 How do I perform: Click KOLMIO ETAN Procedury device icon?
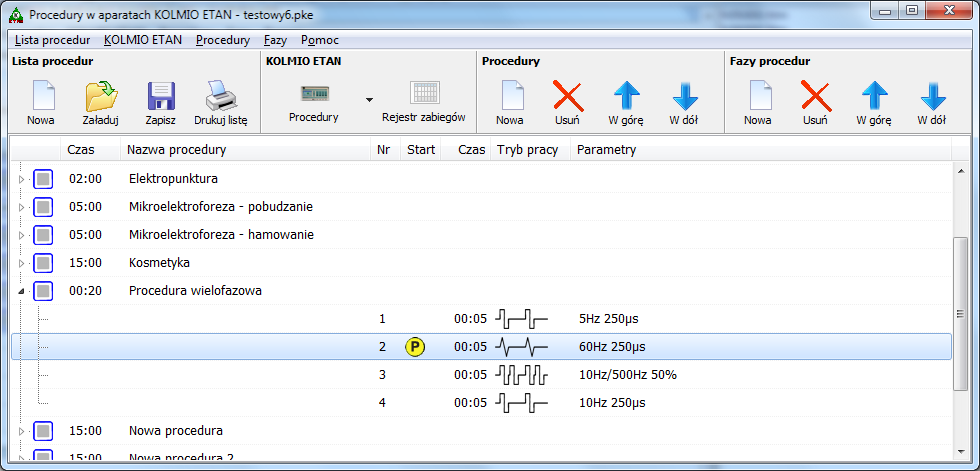[x=314, y=94]
